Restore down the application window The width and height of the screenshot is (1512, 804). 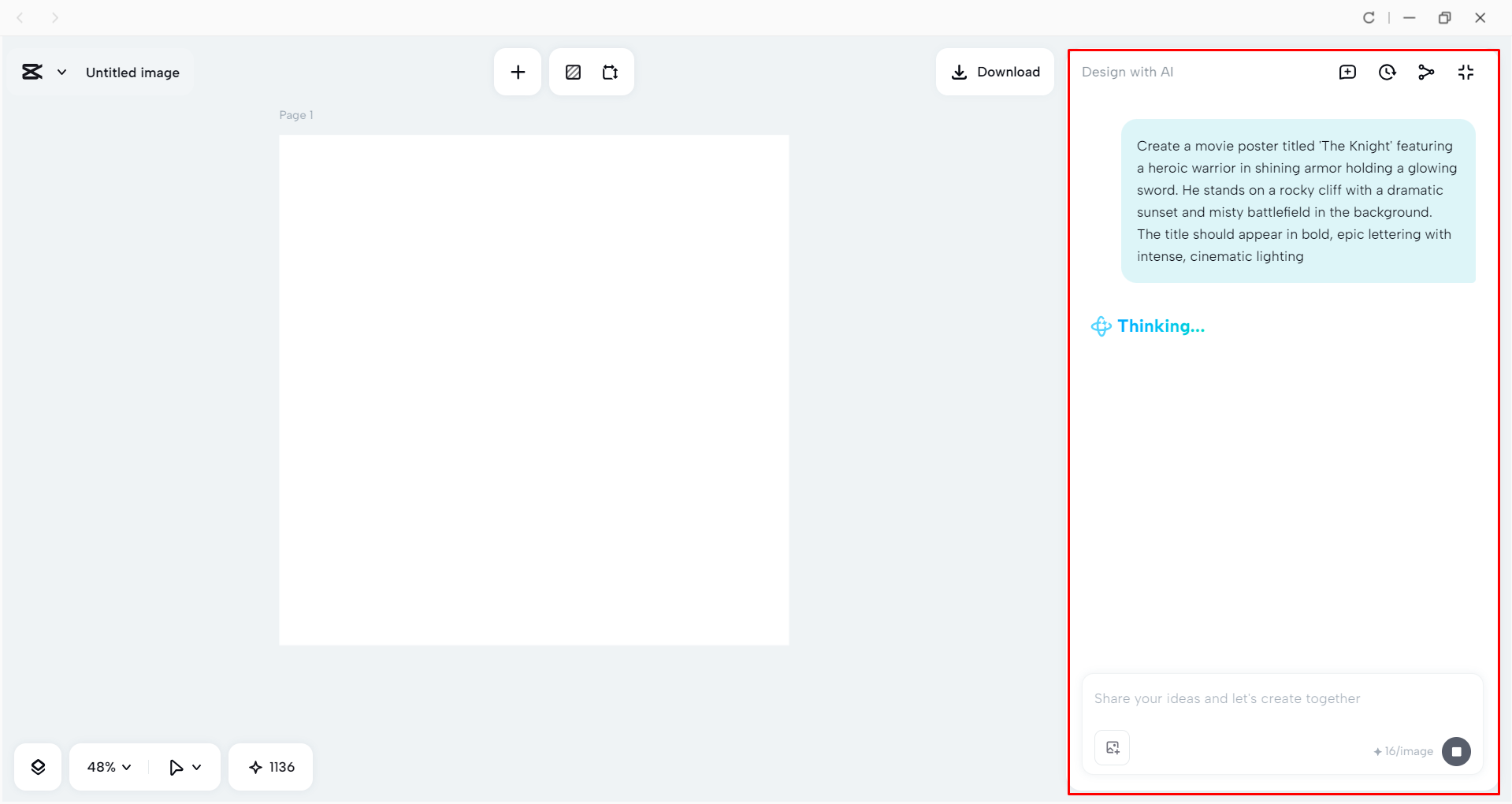click(x=1444, y=17)
